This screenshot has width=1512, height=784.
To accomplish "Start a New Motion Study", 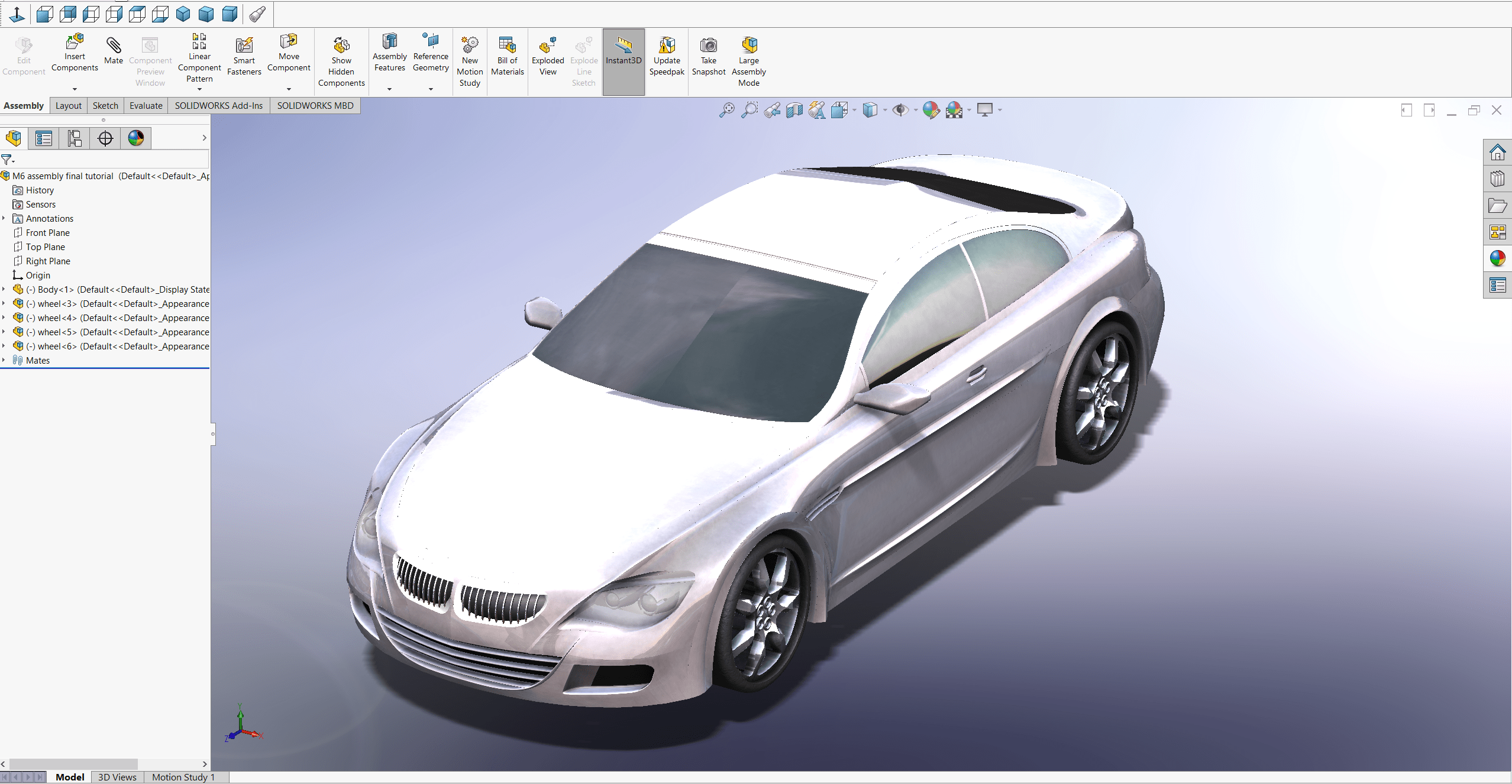I will 470,62.
